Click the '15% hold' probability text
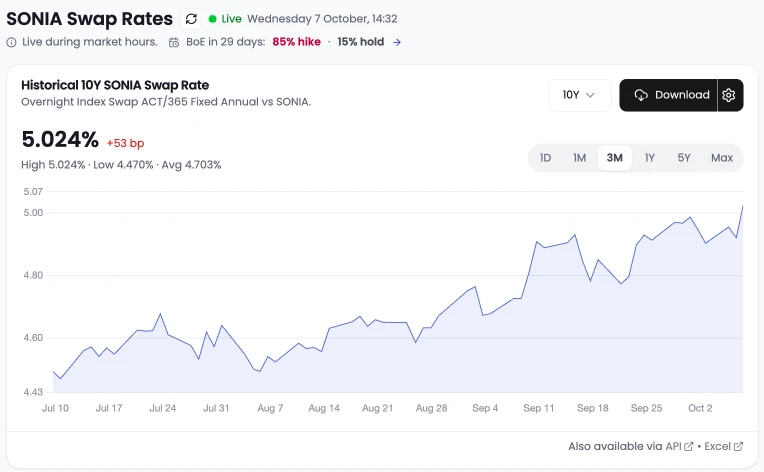 pyautogui.click(x=361, y=42)
